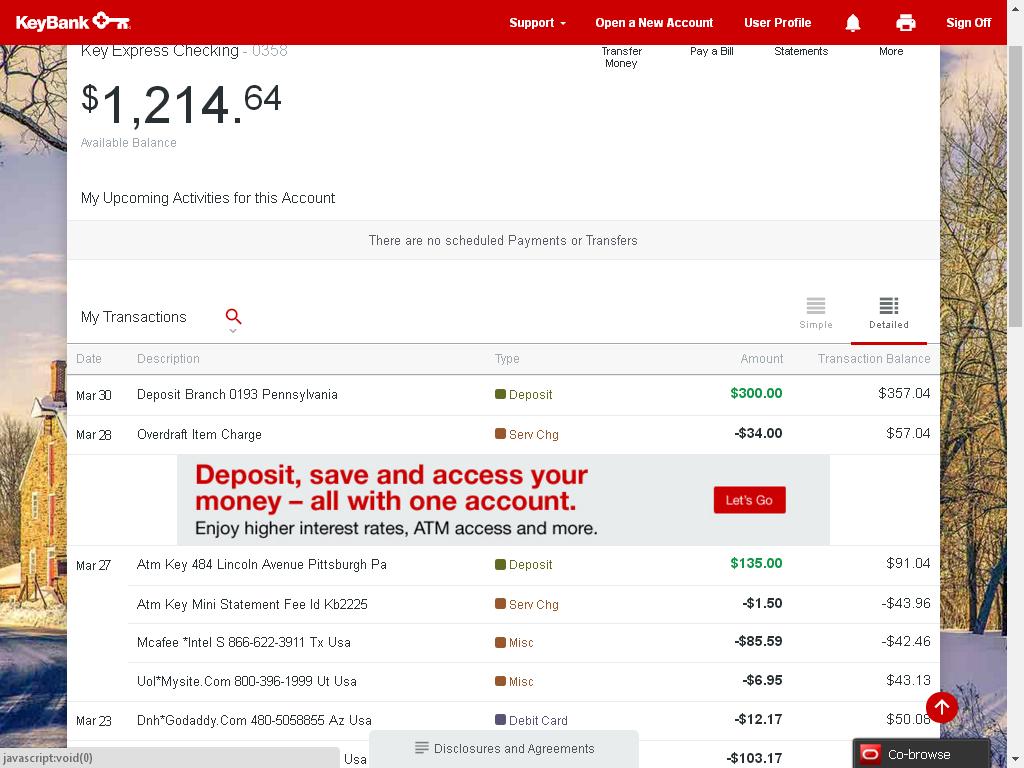Click the -$43.96 transaction balance
This screenshot has width=1024, height=768.
(906, 603)
